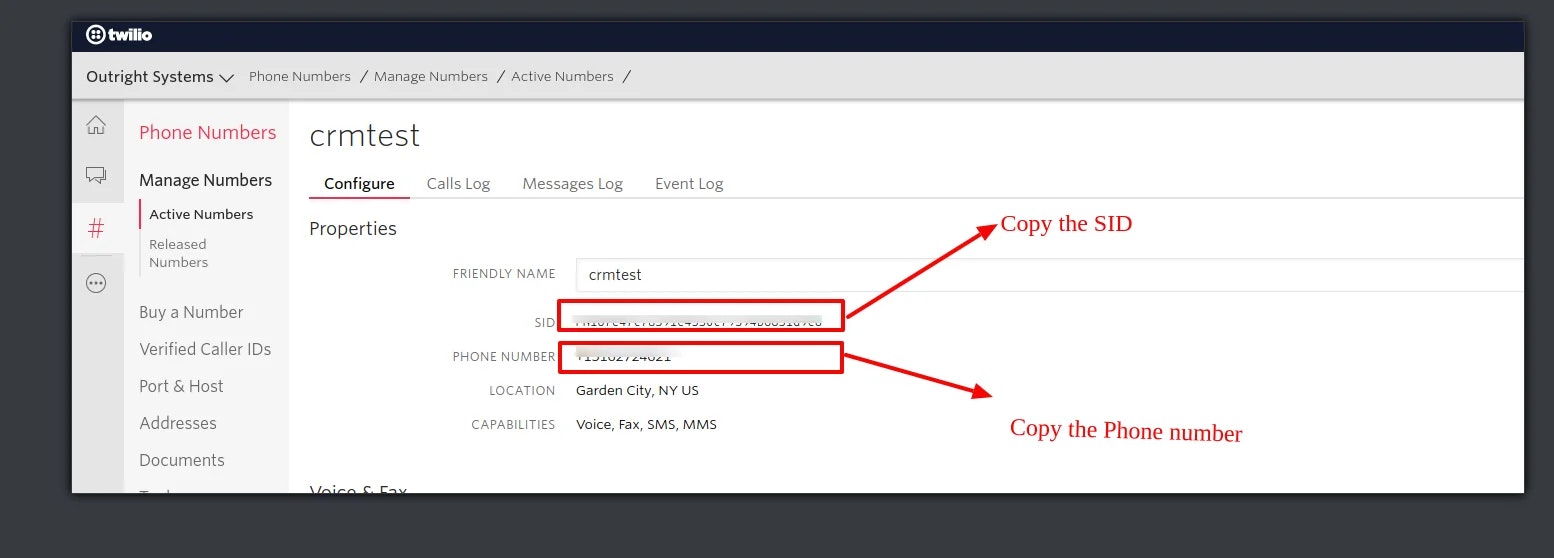Open the programmable messaging chat icon
The image size is (1554, 558).
point(96,176)
